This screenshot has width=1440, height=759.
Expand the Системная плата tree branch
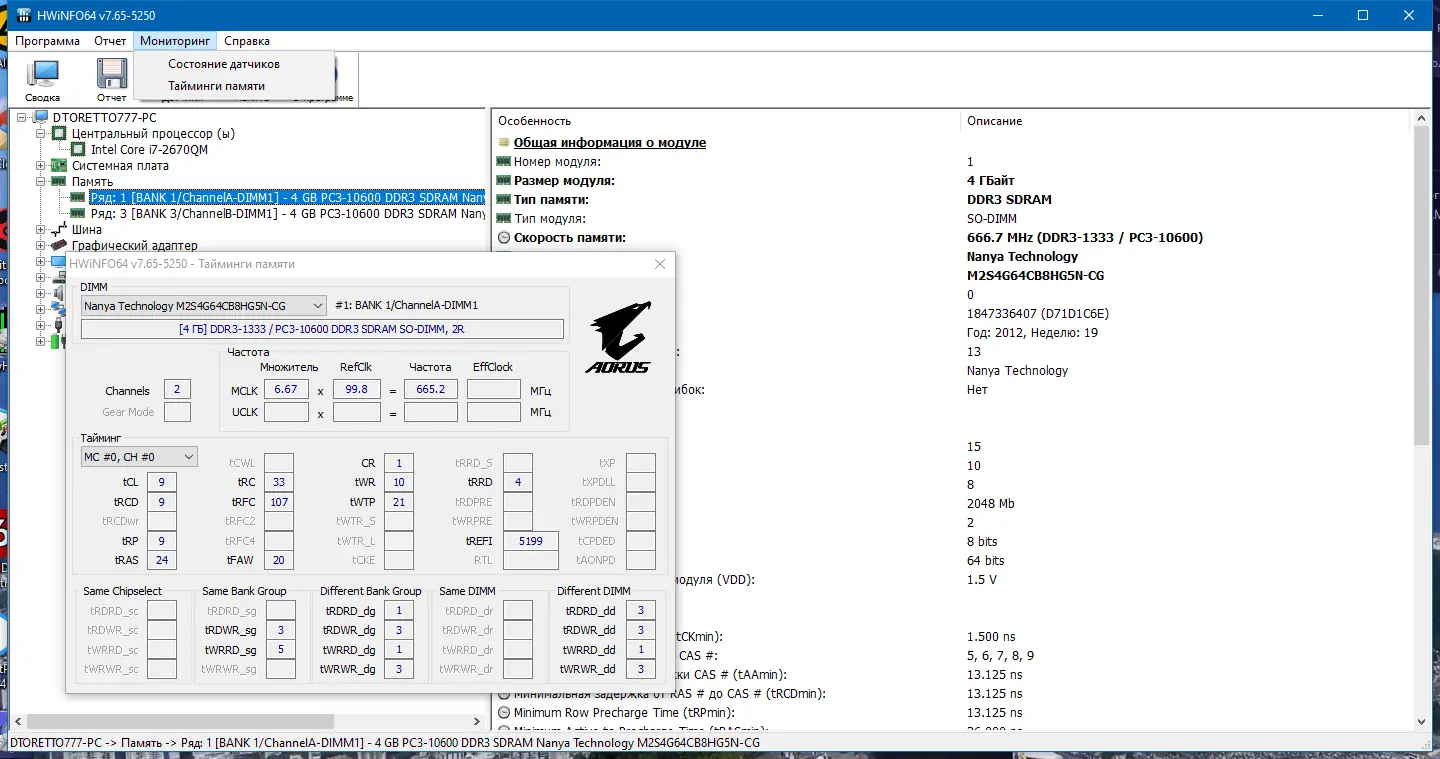pyautogui.click(x=41, y=166)
